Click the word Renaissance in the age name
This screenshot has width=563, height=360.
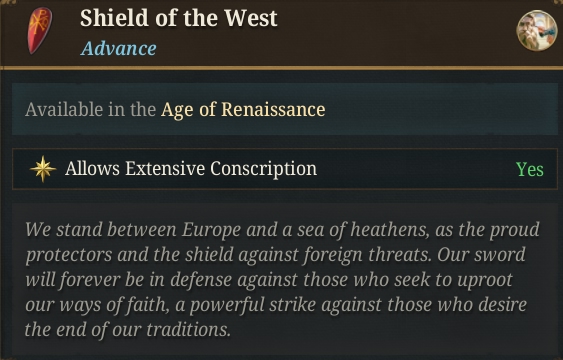pos(273,109)
